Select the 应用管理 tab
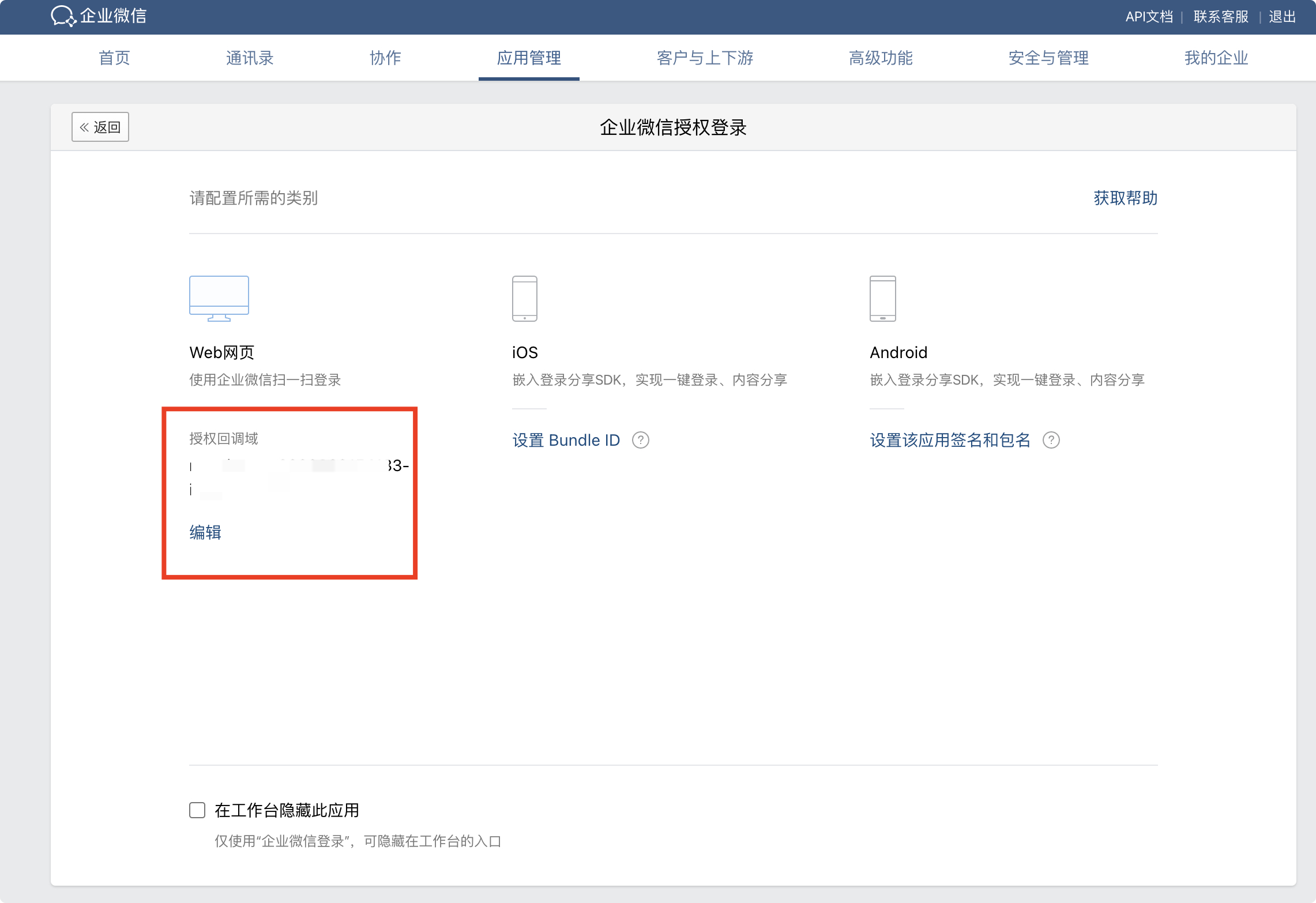 point(529,58)
